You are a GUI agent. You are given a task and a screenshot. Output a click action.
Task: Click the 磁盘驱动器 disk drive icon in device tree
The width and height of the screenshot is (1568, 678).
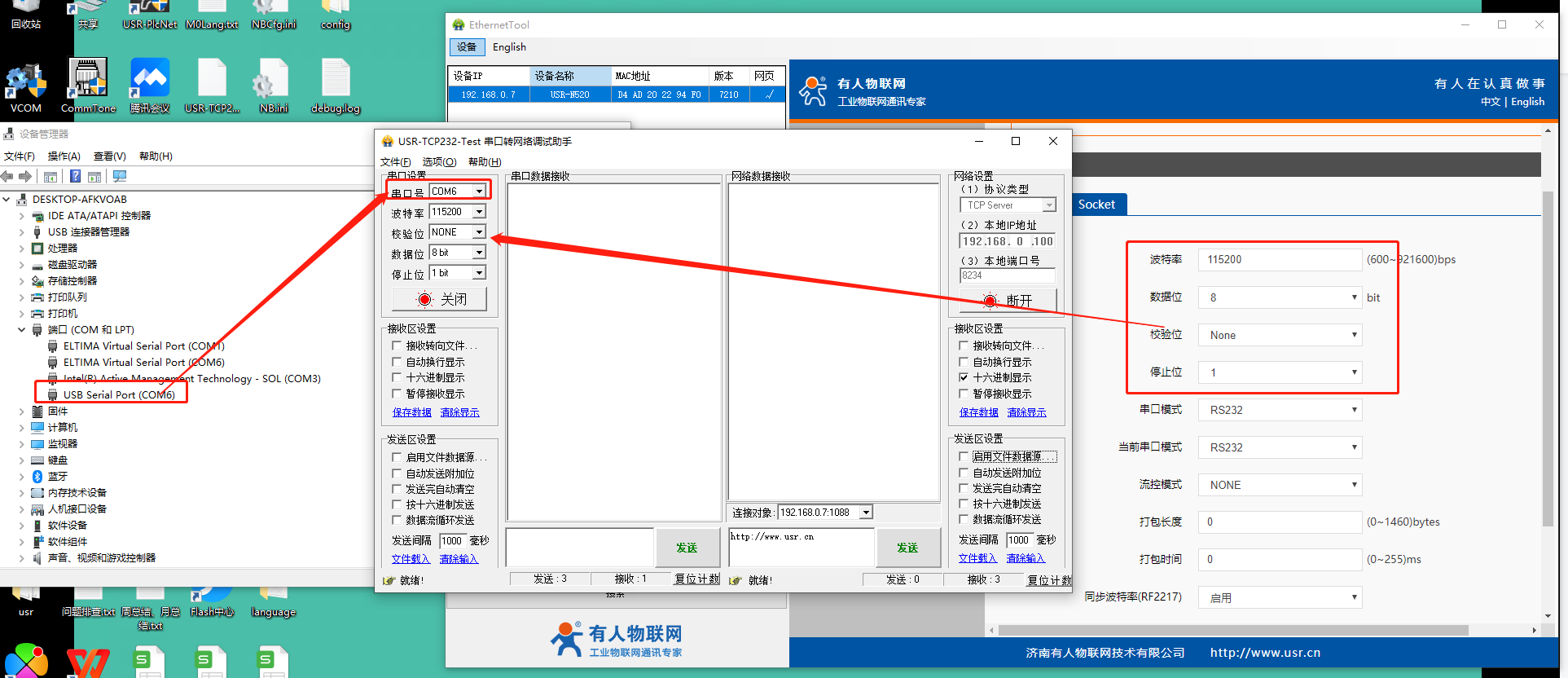pyautogui.click(x=37, y=265)
